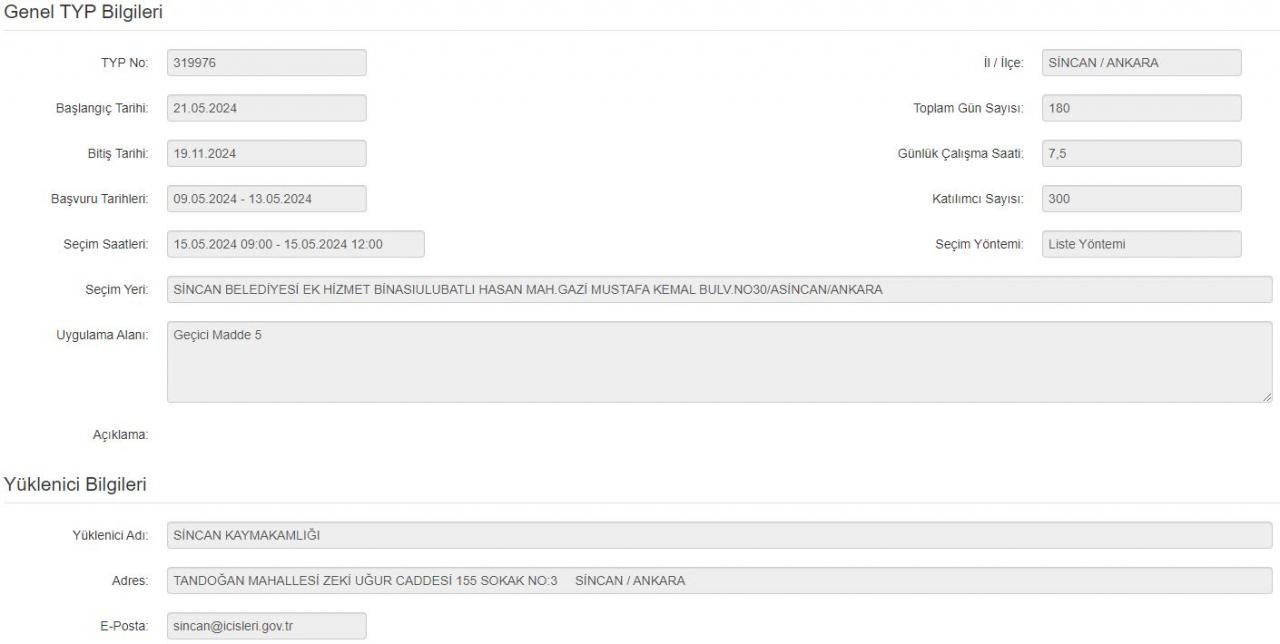The height and width of the screenshot is (644, 1280).
Task: Click the Seçim Saatleri label
Action: pyautogui.click(x=106, y=244)
